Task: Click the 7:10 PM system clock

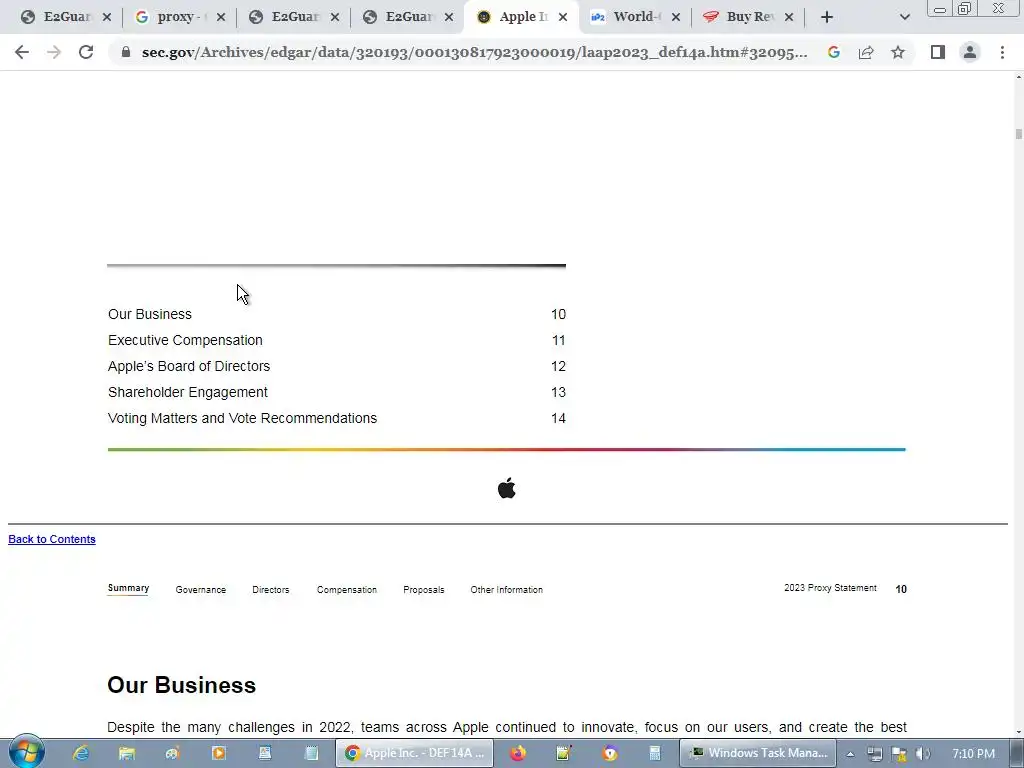Action: point(973,754)
